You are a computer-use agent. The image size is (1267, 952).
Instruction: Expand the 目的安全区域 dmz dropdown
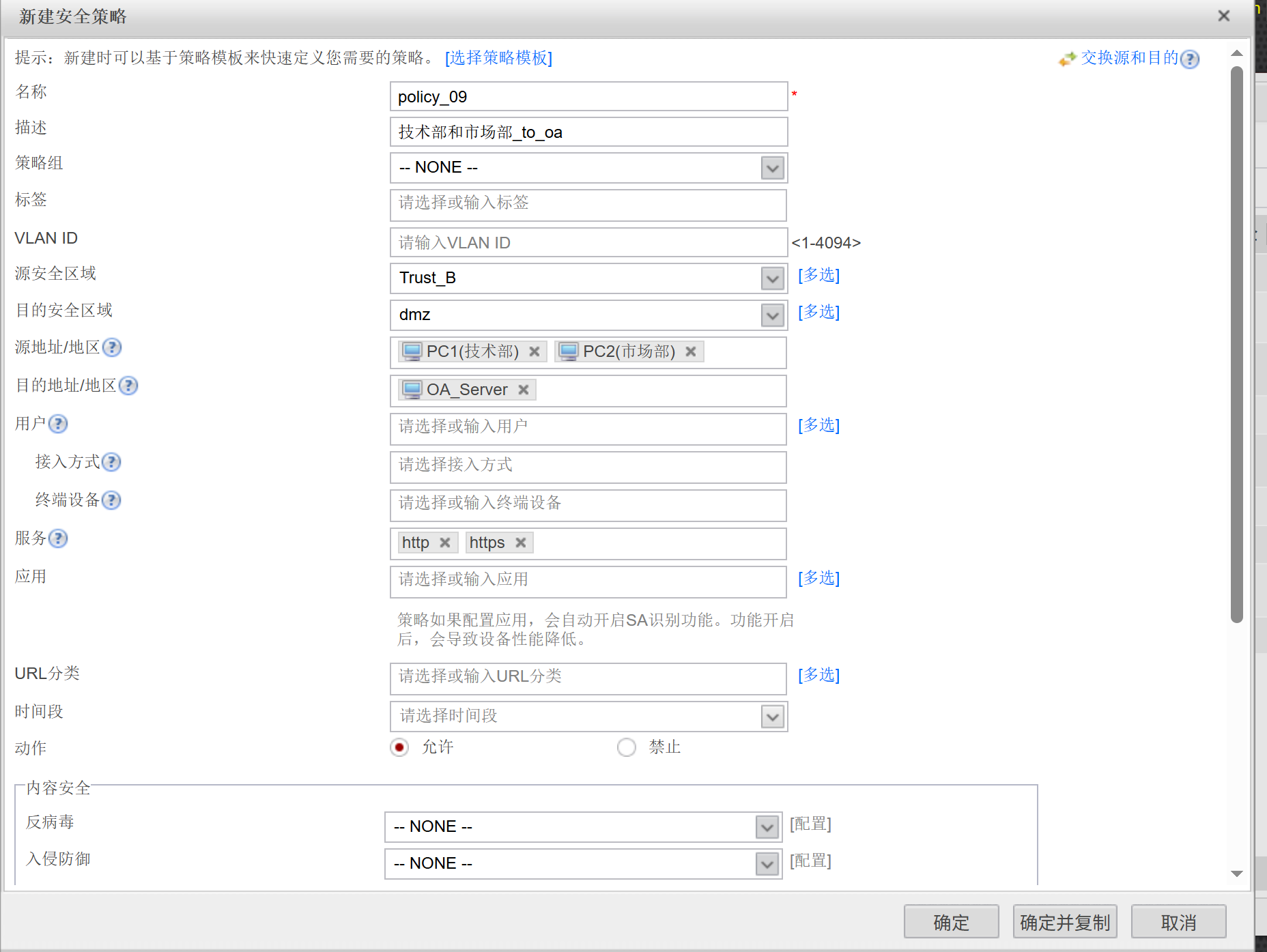(773, 315)
